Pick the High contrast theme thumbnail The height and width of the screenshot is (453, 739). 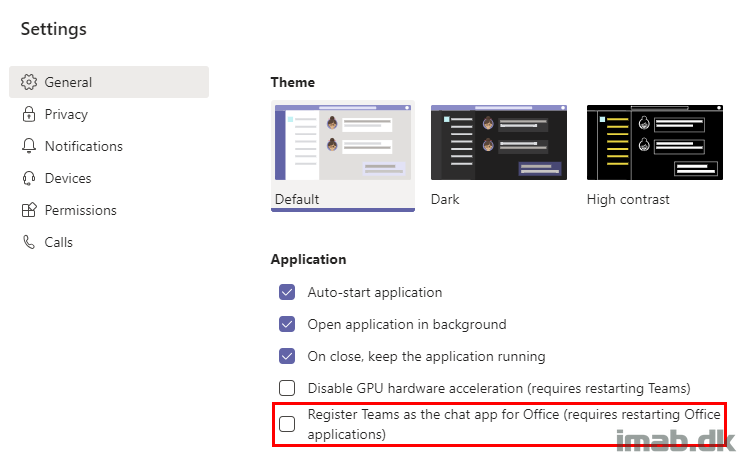655,142
